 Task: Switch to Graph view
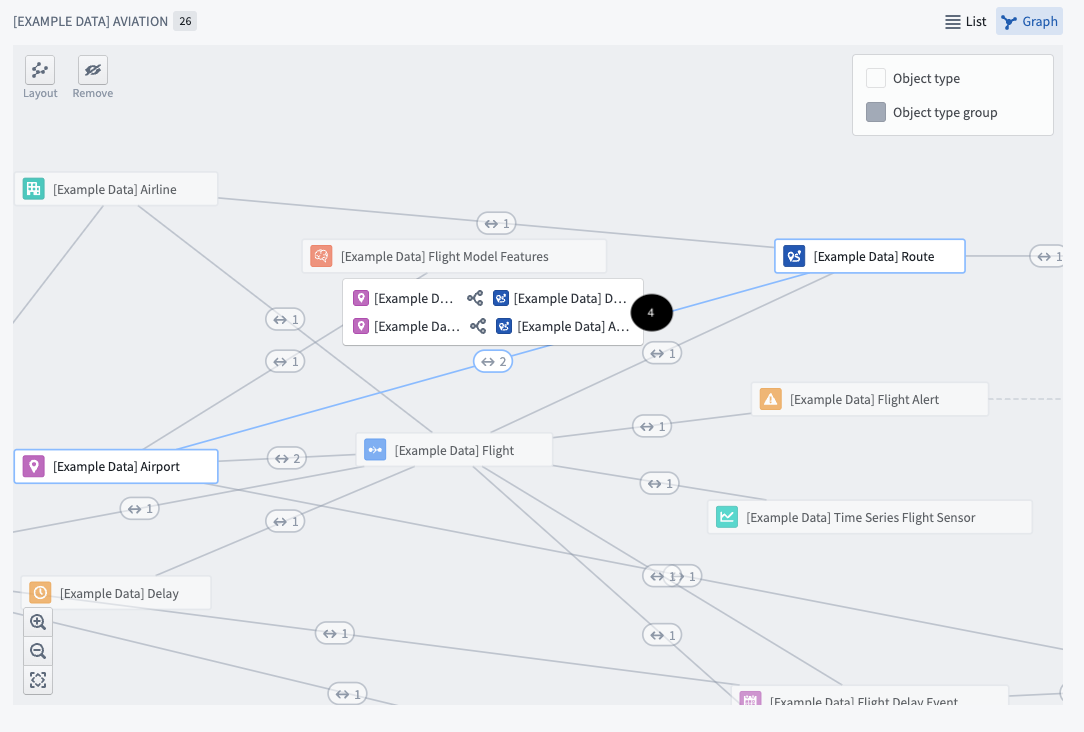tap(1029, 21)
